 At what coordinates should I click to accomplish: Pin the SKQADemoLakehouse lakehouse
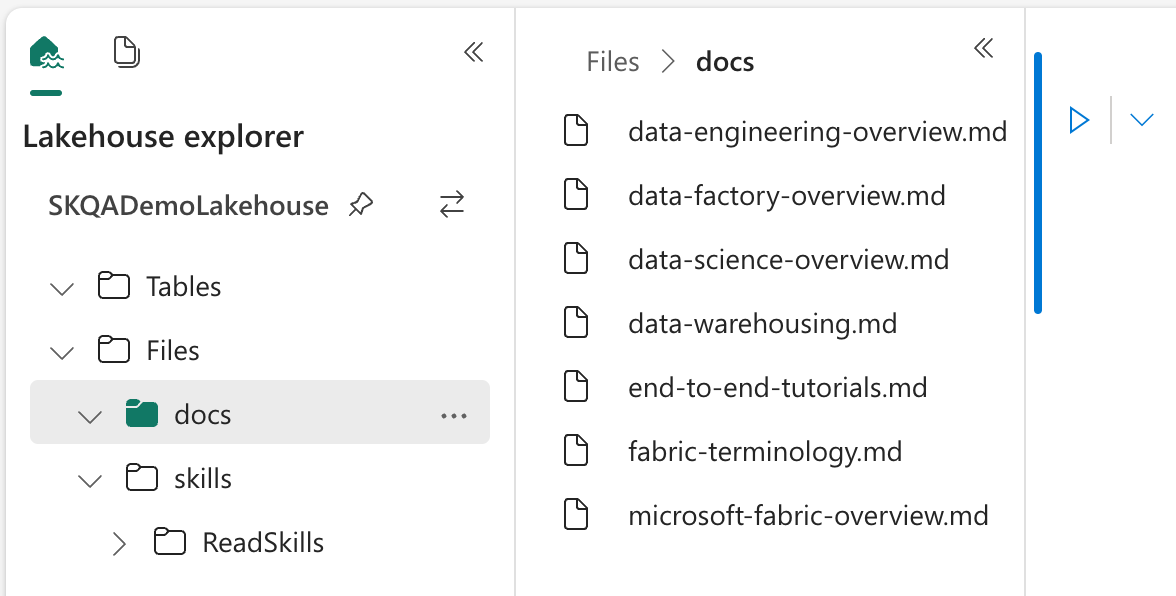coord(360,206)
